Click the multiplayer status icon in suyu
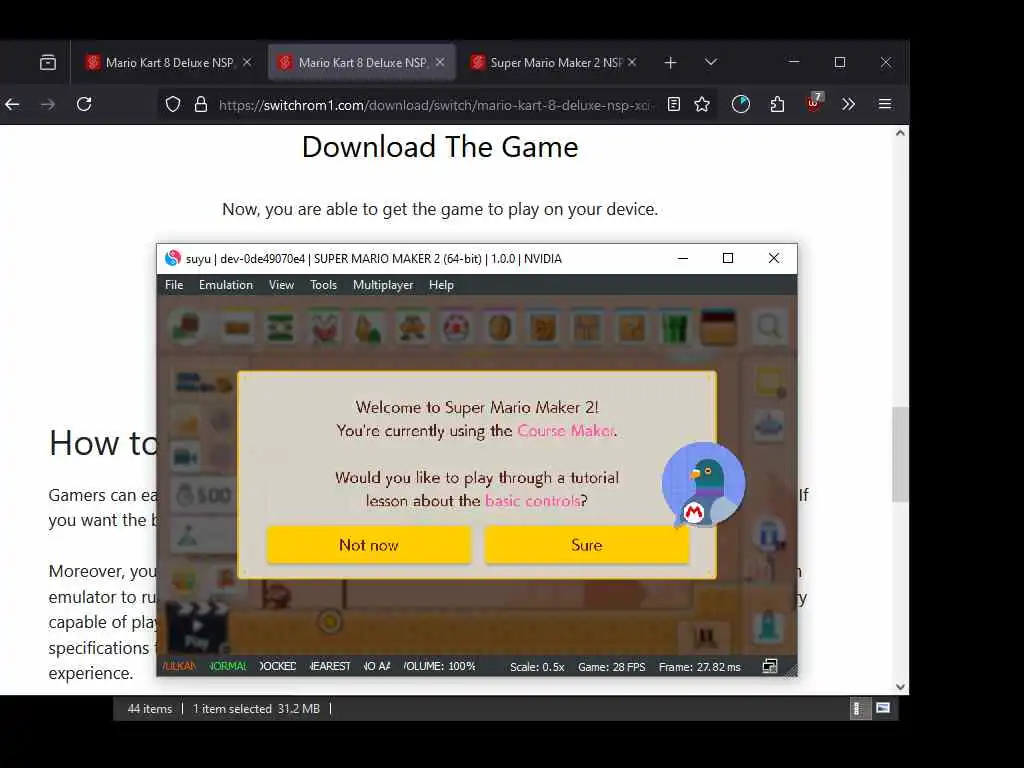The height and width of the screenshot is (768, 1024). coord(770,666)
